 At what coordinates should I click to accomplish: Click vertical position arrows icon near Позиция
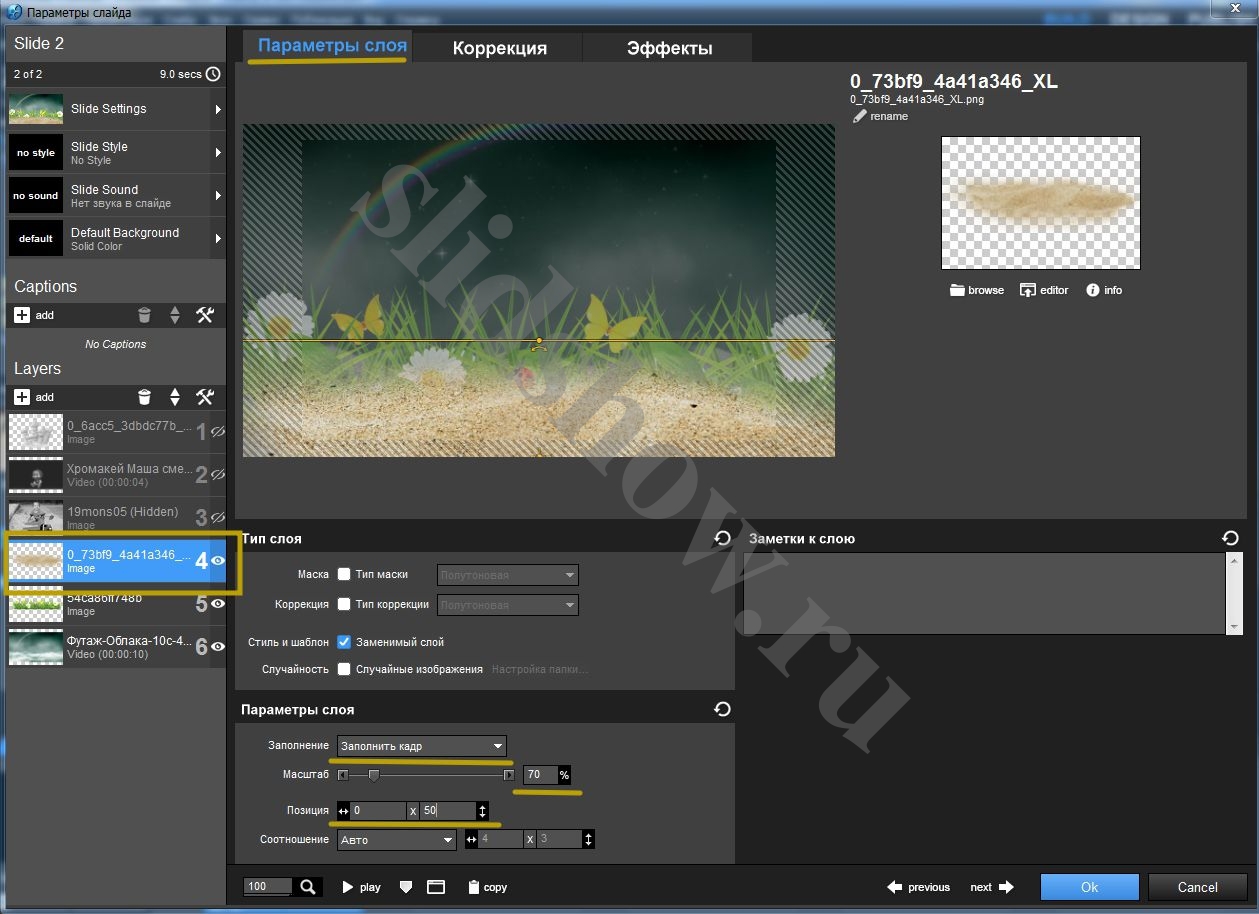pyautogui.click(x=483, y=811)
